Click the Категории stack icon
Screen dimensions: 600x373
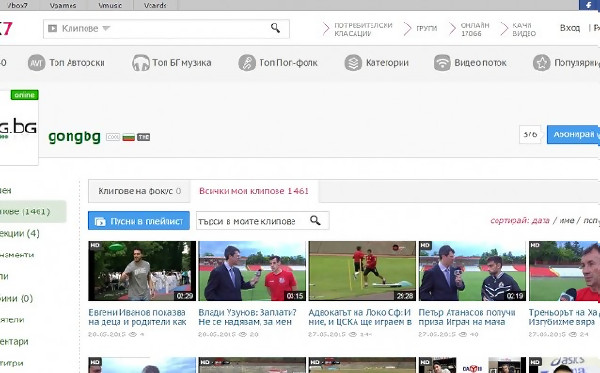353,63
